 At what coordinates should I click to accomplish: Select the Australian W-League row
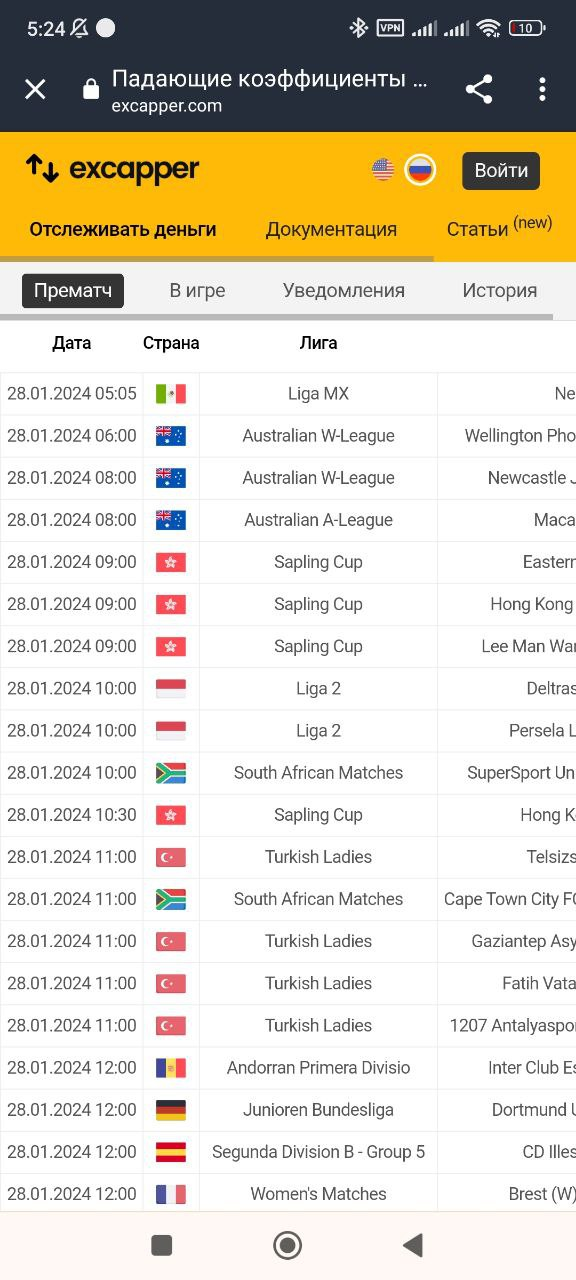click(319, 436)
